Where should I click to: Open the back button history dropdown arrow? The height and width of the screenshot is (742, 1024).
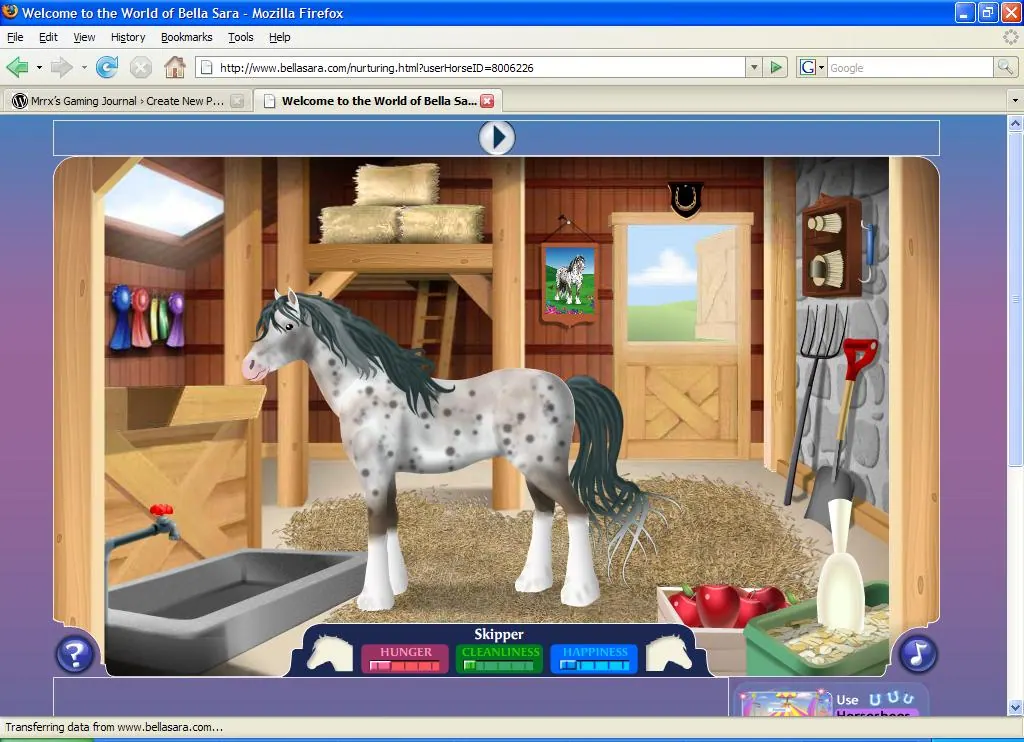[39, 67]
